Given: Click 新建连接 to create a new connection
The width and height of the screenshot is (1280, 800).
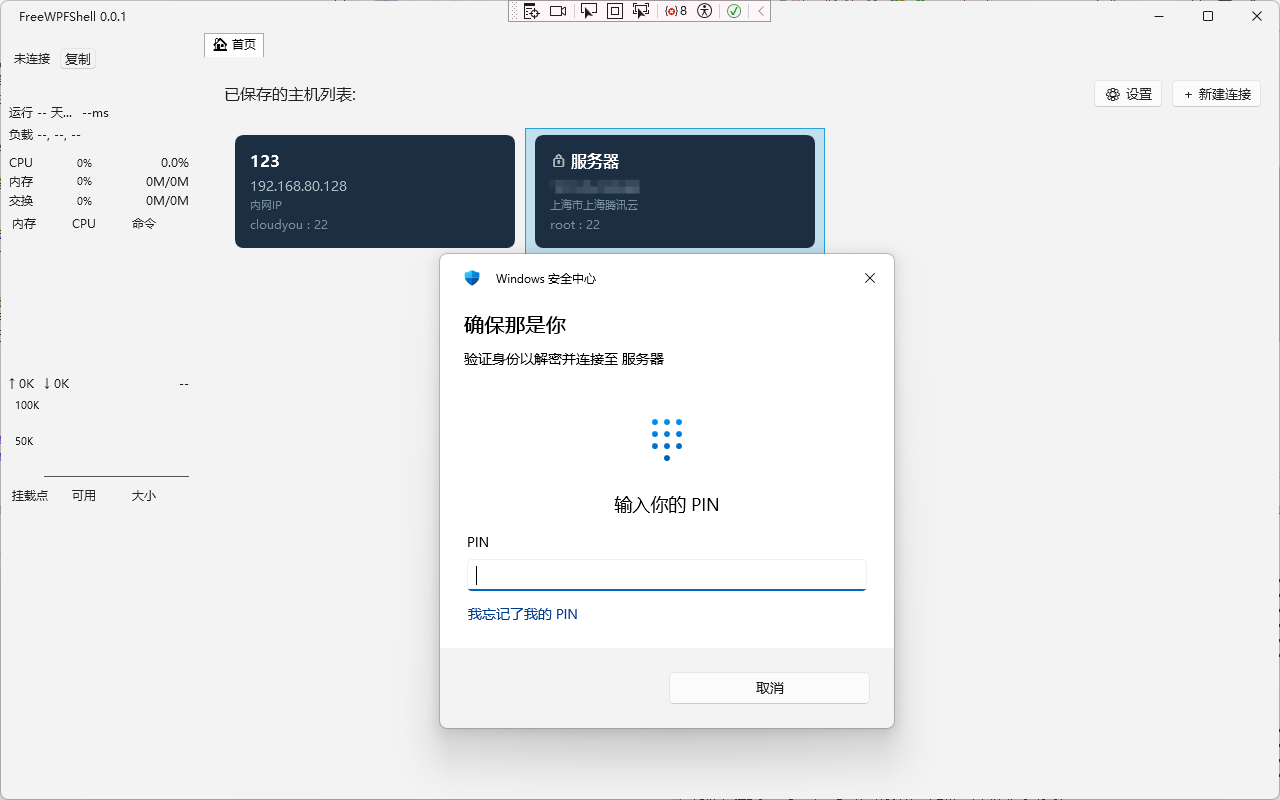Looking at the screenshot, I should pyautogui.click(x=1216, y=93).
